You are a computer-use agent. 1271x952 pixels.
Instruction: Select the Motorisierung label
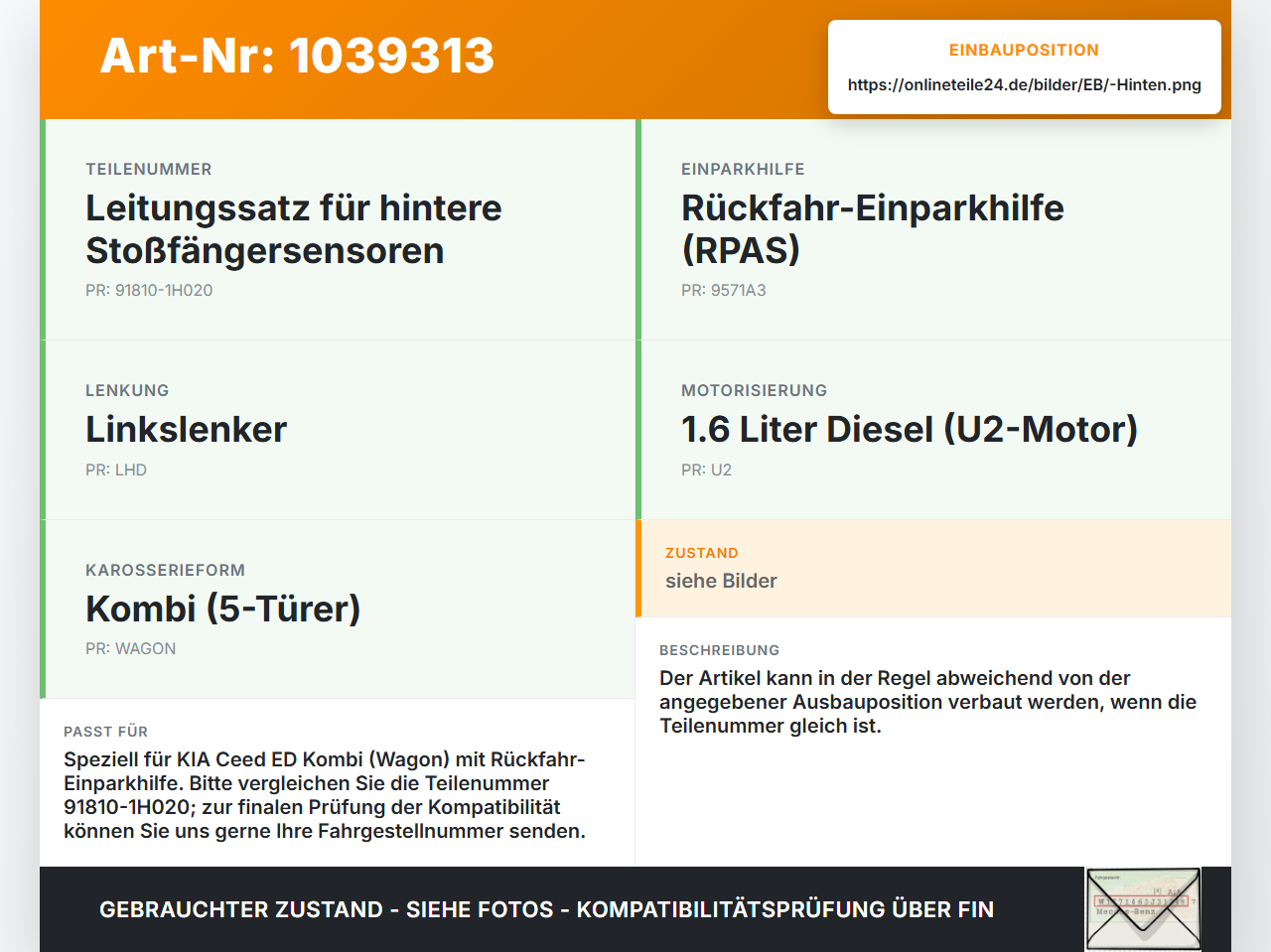click(754, 390)
